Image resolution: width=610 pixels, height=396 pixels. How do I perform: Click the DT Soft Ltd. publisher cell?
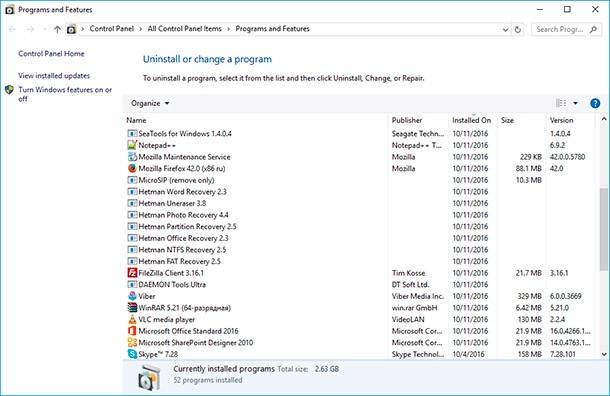tap(410, 284)
